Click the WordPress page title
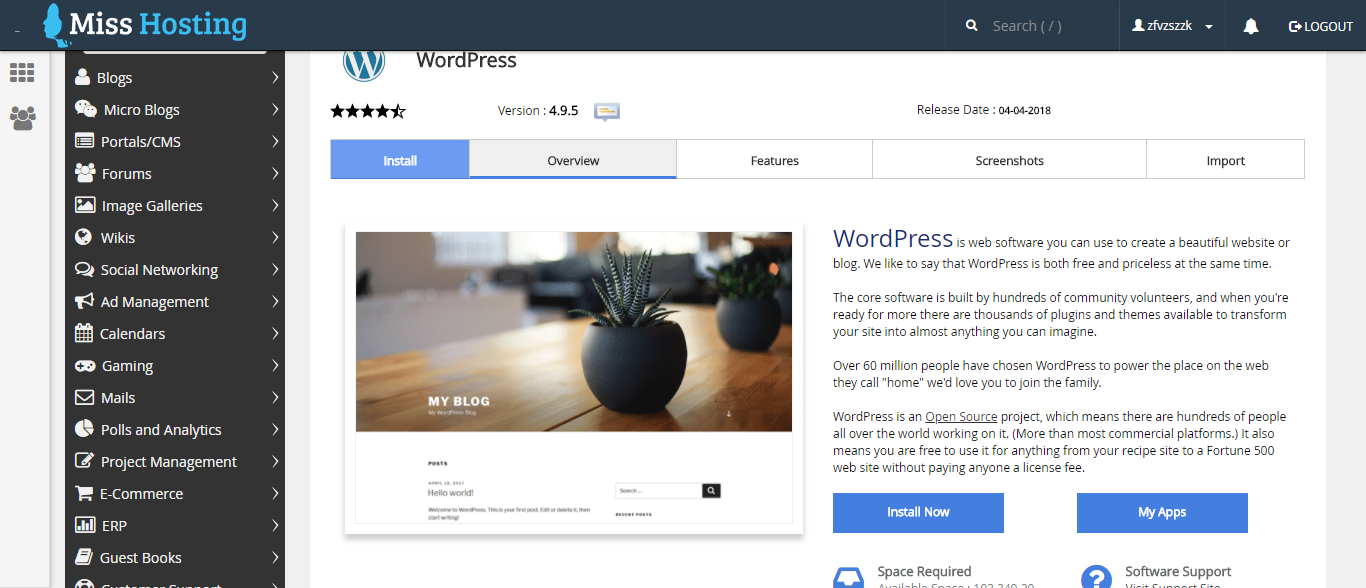 pos(466,60)
